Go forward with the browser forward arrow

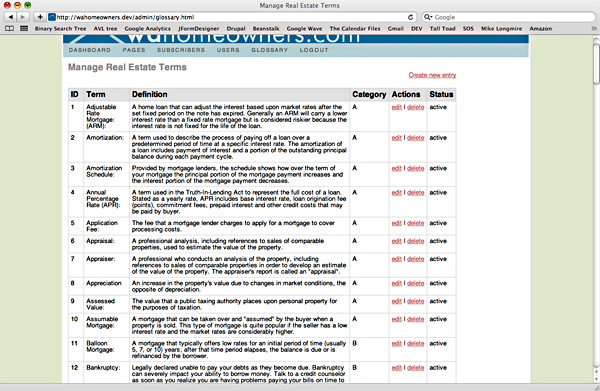[23, 17]
